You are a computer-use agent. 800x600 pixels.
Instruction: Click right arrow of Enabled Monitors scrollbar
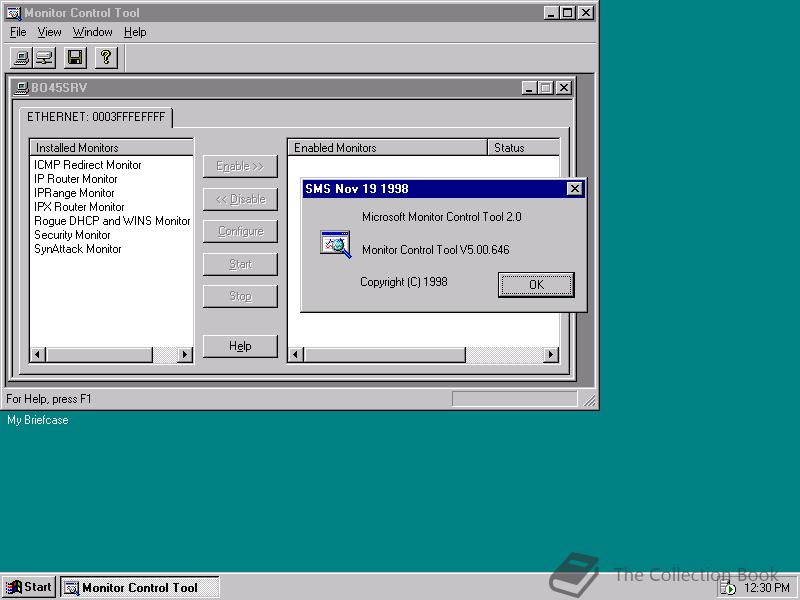click(551, 354)
